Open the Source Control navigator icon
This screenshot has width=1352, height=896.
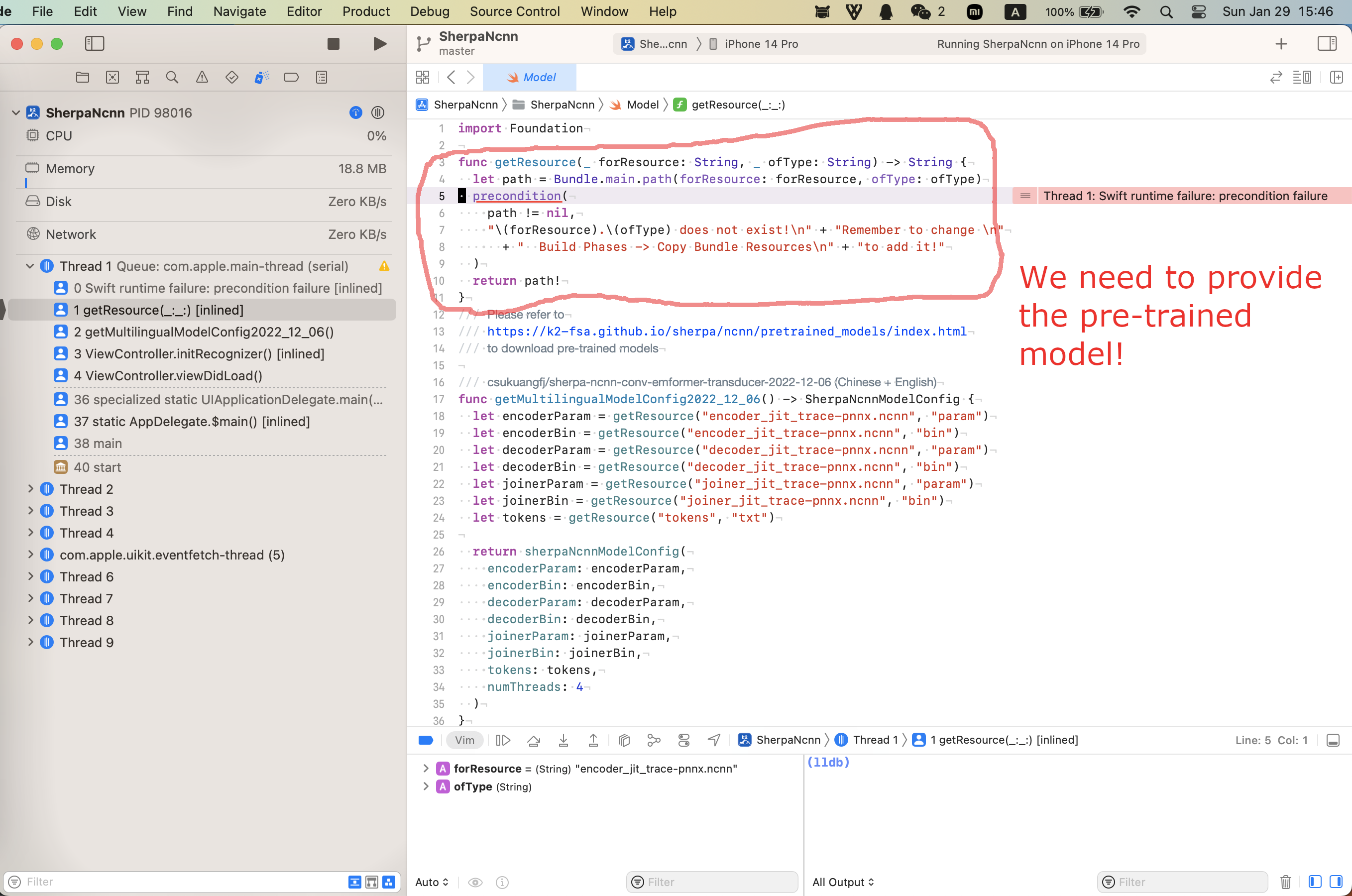113,77
